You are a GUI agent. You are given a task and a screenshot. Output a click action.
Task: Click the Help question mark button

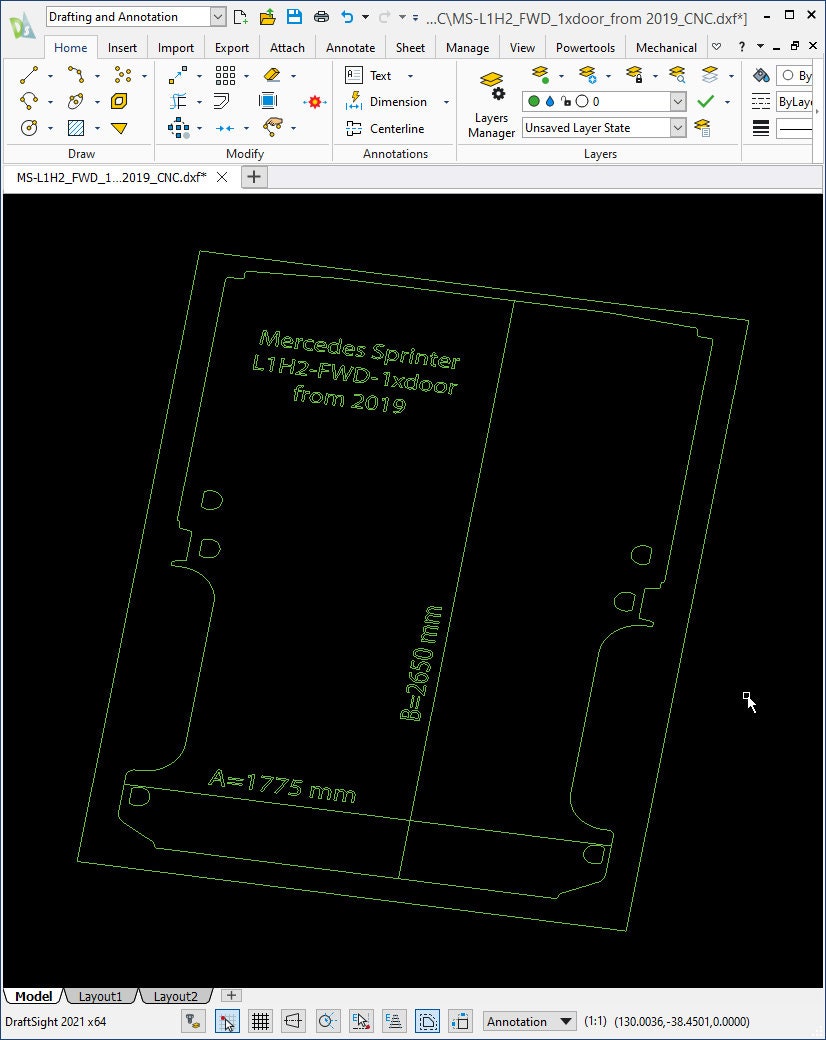pos(742,47)
